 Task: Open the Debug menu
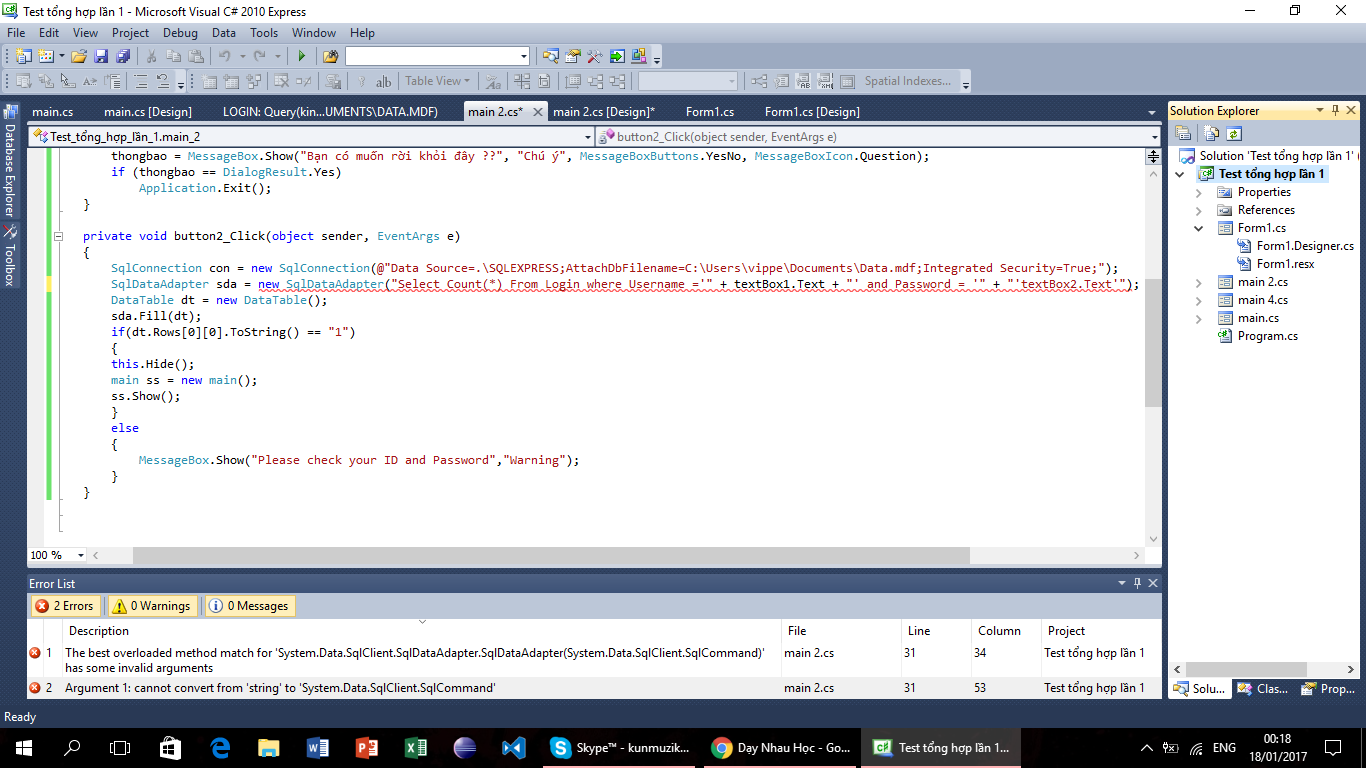click(180, 33)
